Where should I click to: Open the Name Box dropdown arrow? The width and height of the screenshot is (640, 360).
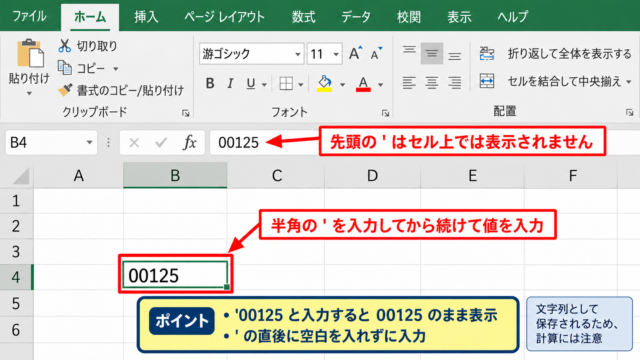pyautogui.click(x=89, y=142)
